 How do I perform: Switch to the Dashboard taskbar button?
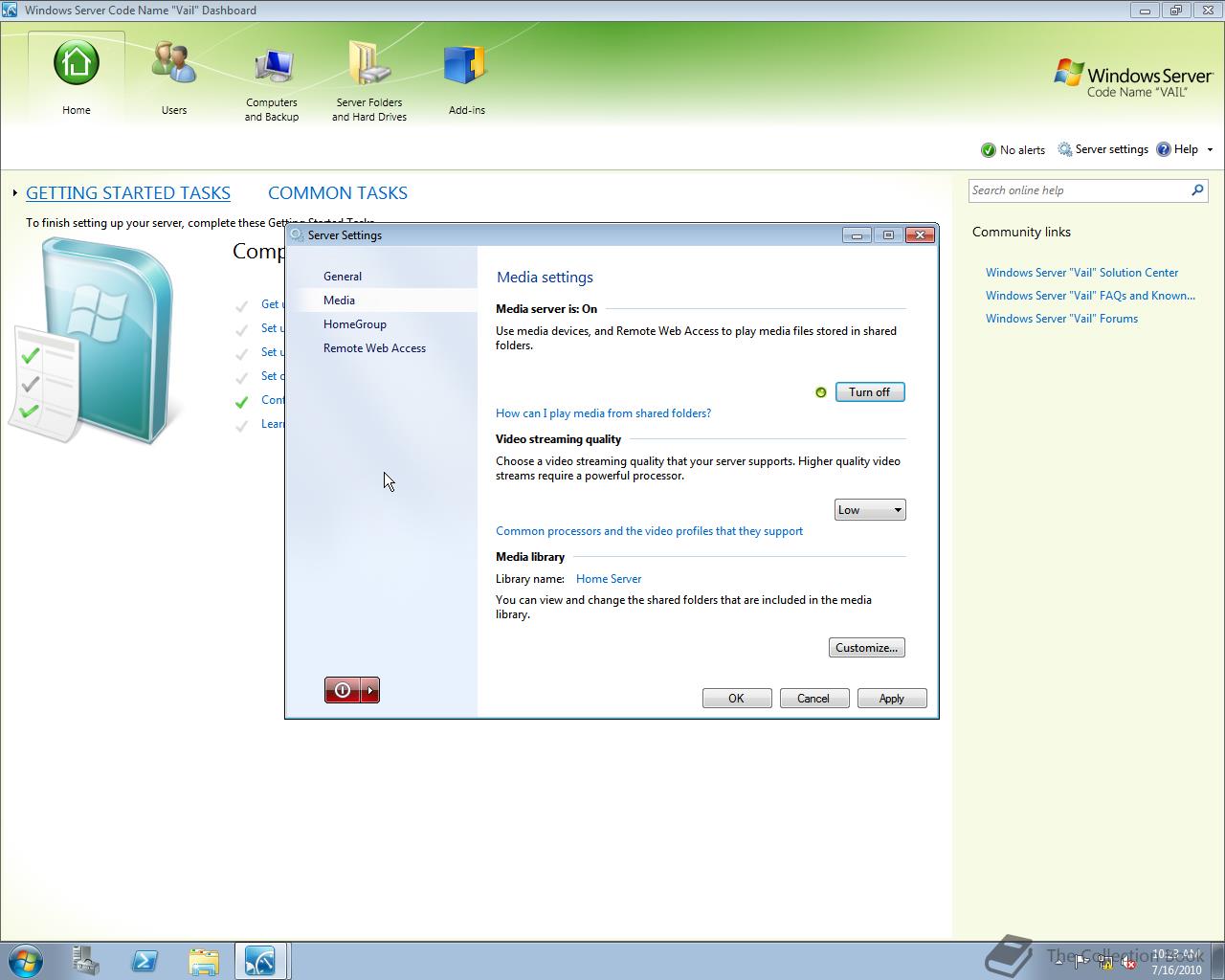(x=261, y=961)
